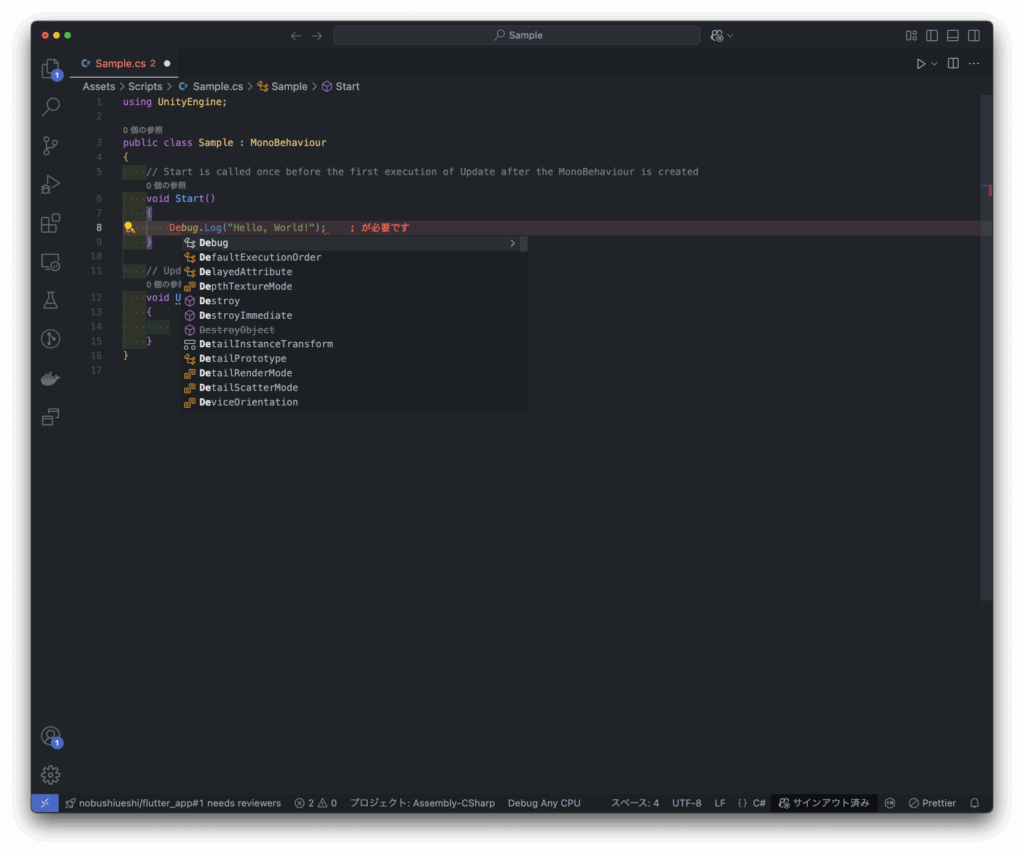
Task: Open the Notifications bell in status bar
Action: (974, 803)
